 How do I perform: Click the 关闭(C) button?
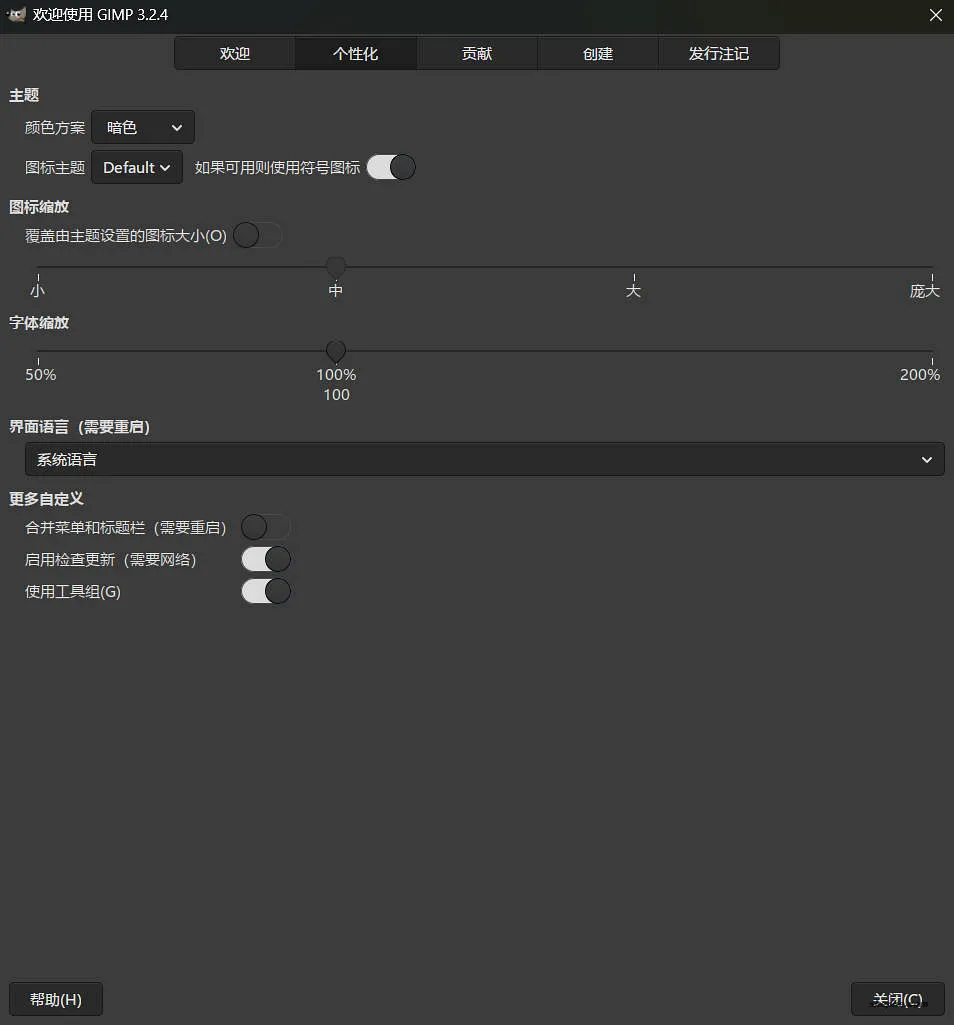tap(897, 999)
